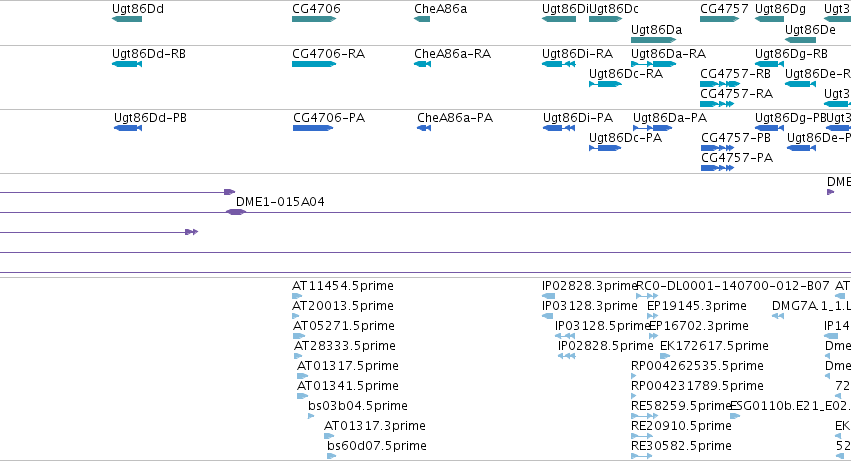The height and width of the screenshot is (461, 851).
Task: Click protein CheA86a-PA
Action: point(424,128)
